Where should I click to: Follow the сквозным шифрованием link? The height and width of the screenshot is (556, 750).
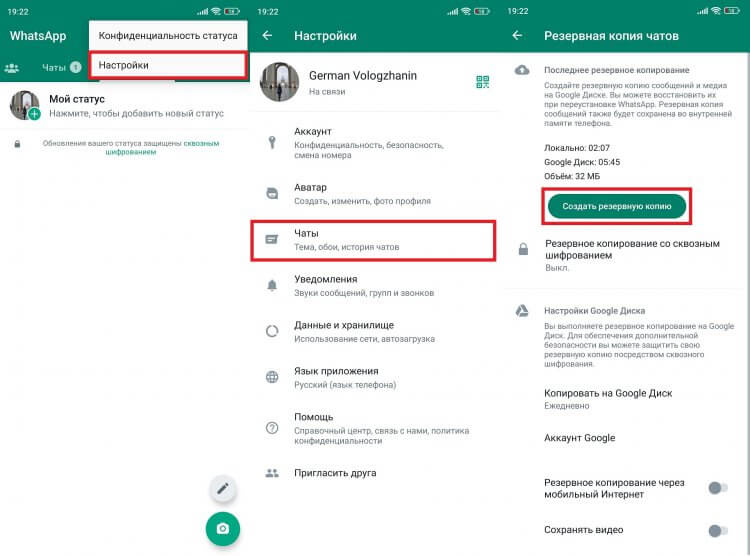[x=165, y=147]
